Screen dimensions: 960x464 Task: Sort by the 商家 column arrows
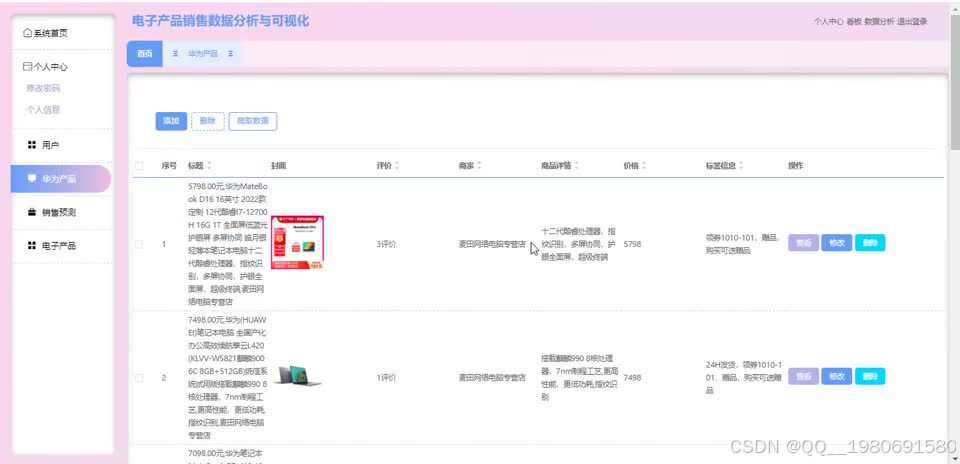[479, 165]
